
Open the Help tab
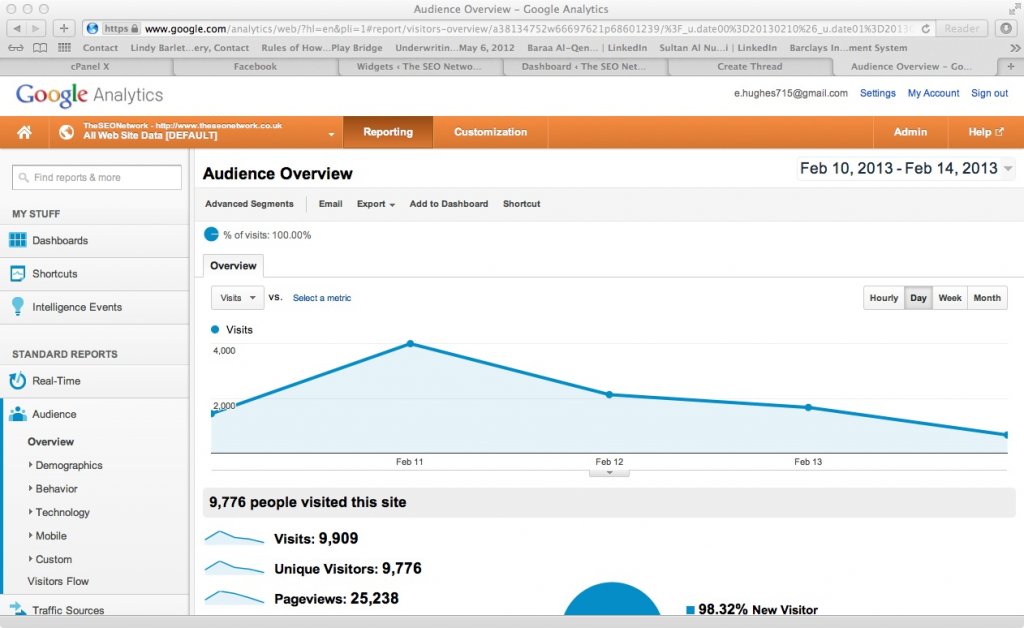pyautogui.click(x=985, y=133)
